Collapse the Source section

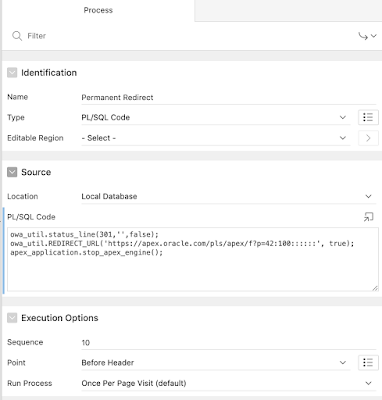12,172
